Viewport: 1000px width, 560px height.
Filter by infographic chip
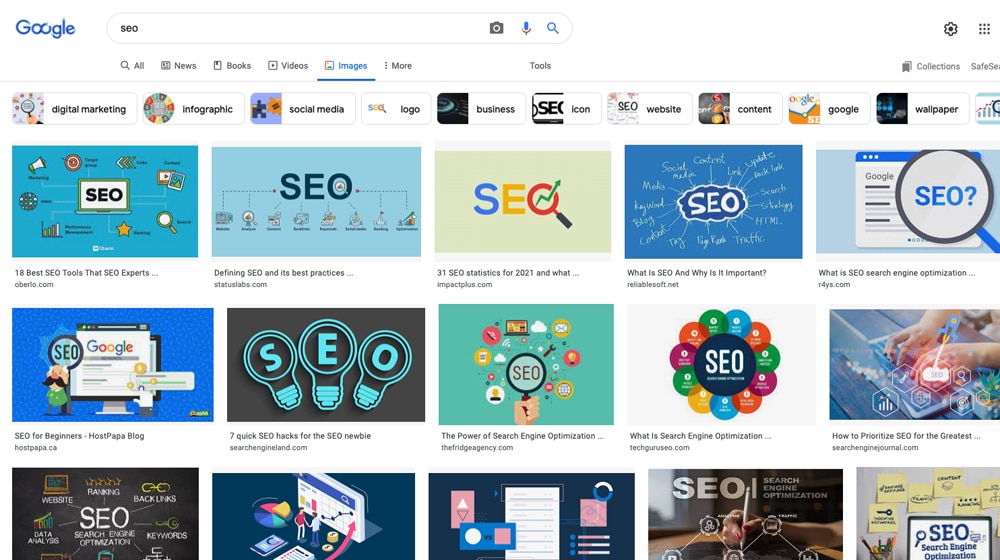(193, 108)
